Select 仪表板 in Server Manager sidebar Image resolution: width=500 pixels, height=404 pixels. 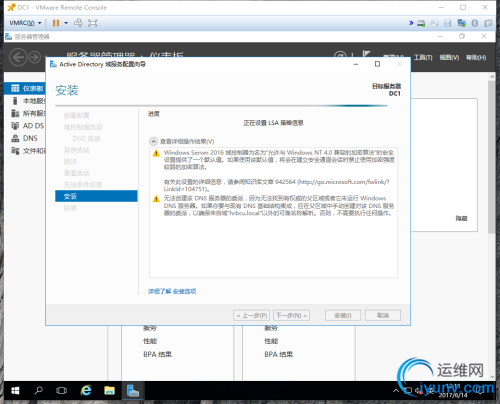point(25,88)
